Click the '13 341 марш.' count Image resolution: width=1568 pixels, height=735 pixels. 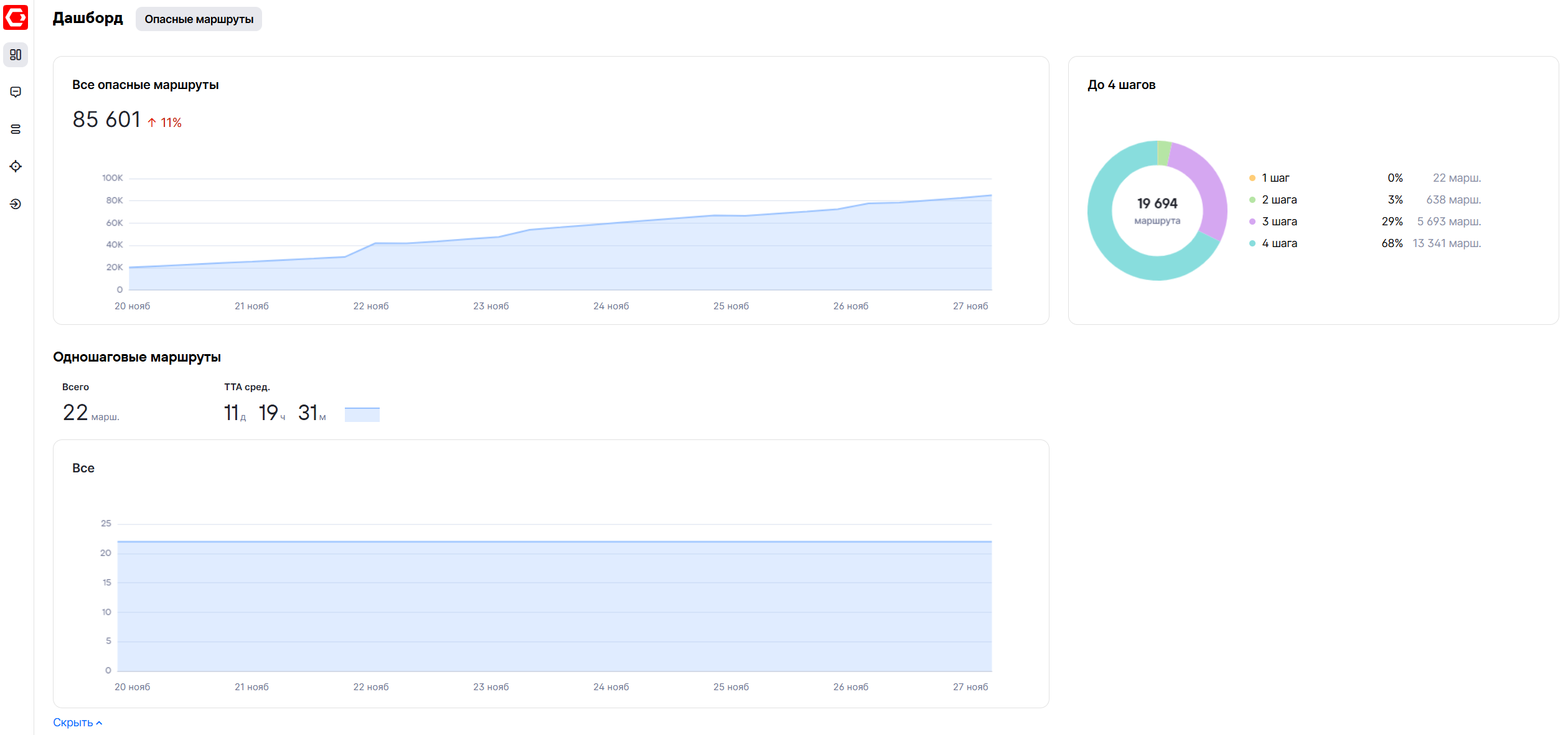pos(1446,243)
